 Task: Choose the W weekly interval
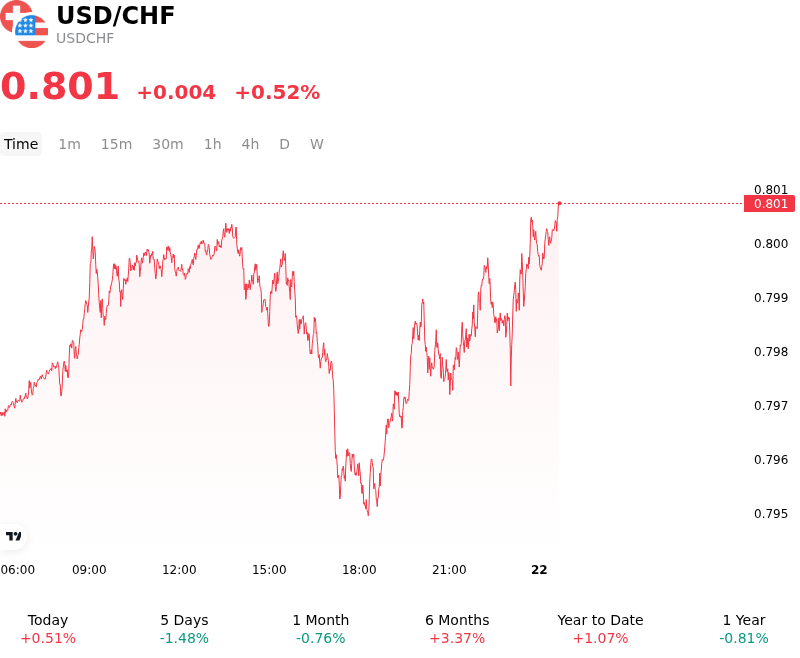point(317,144)
